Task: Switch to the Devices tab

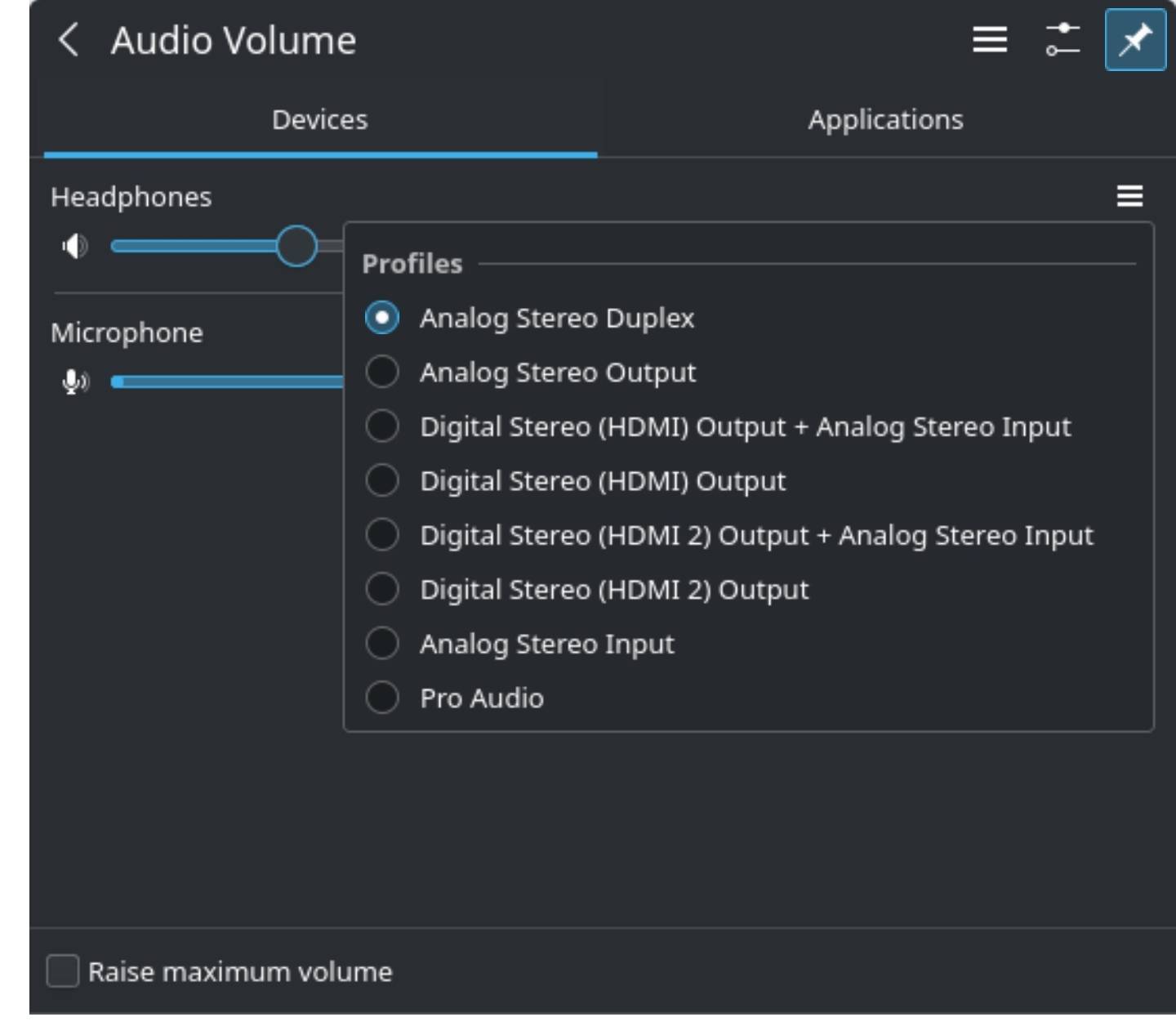Action: pyautogui.click(x=319, y=120)
